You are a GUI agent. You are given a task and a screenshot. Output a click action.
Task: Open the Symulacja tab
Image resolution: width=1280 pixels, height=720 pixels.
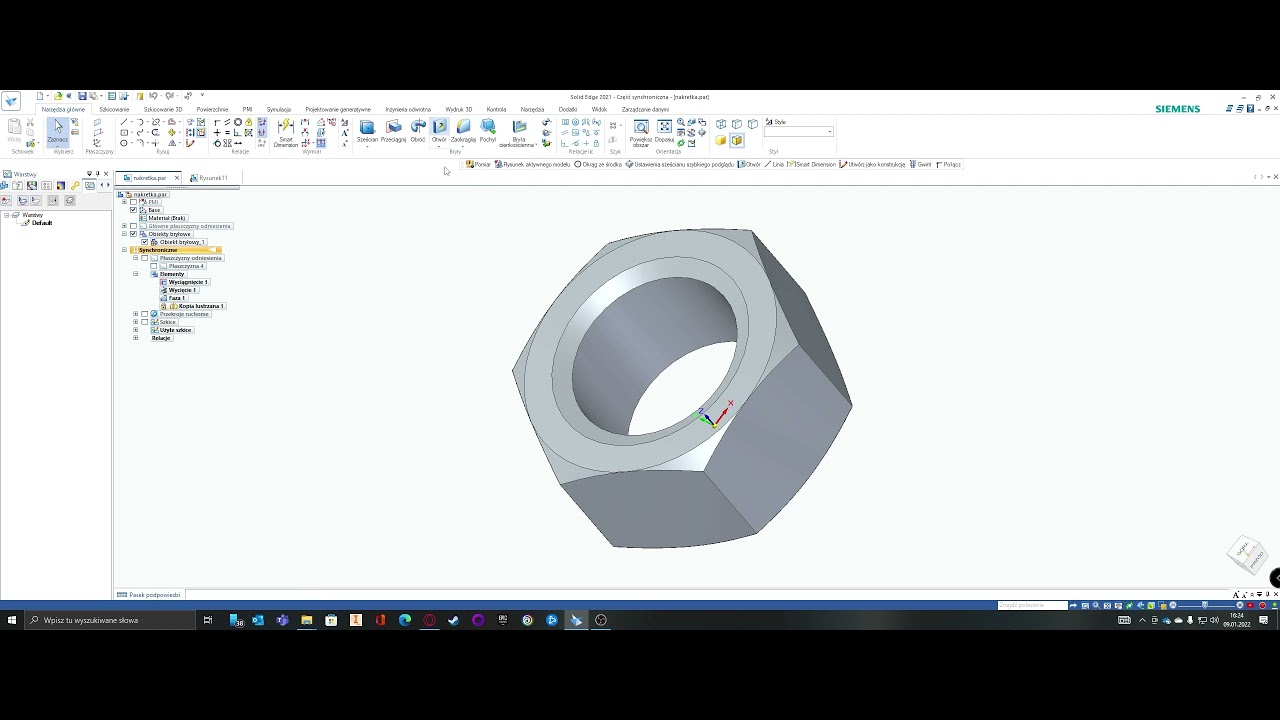(x=279, y=109)
